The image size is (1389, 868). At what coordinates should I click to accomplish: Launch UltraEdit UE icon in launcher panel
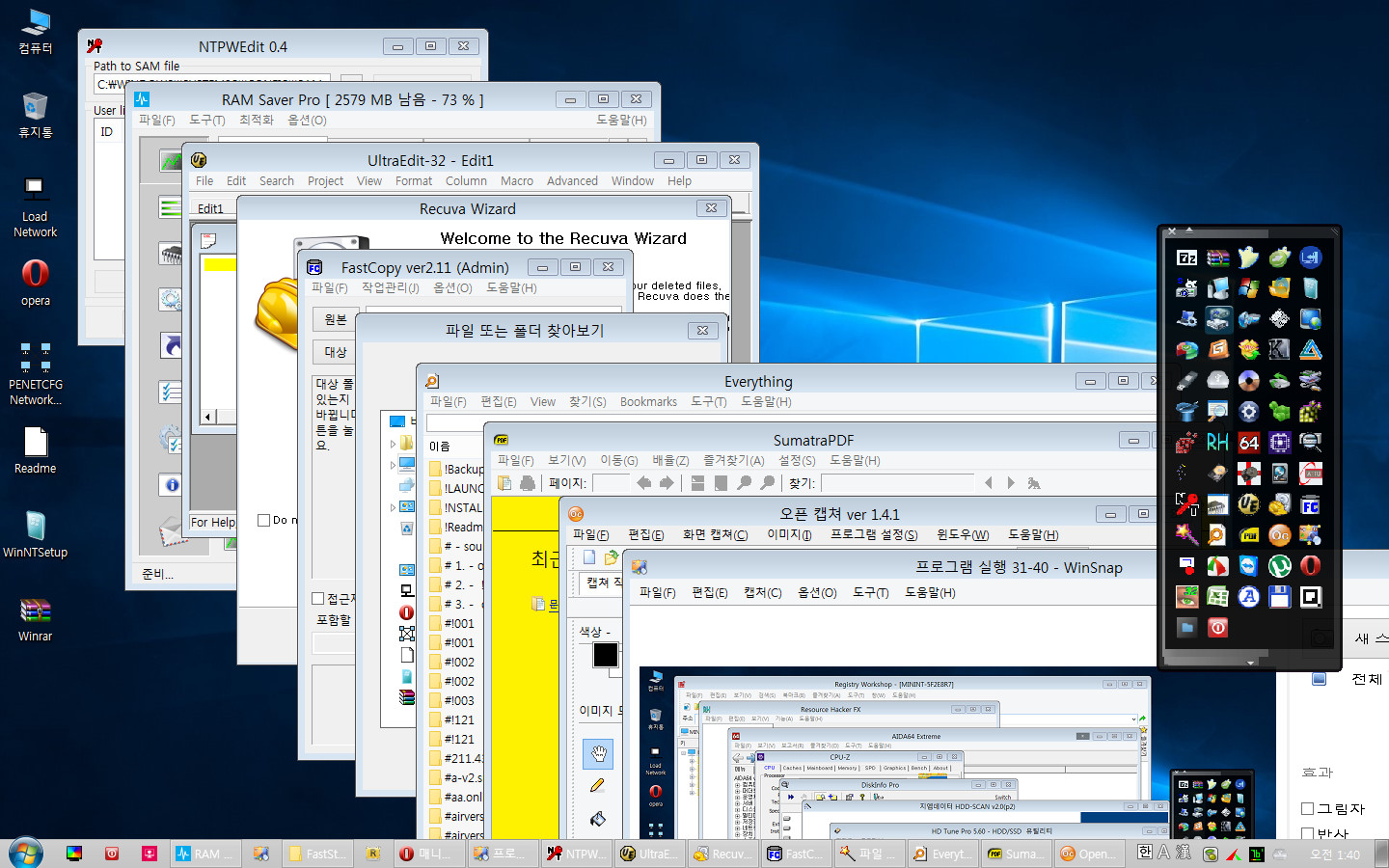coord(1249,504)
